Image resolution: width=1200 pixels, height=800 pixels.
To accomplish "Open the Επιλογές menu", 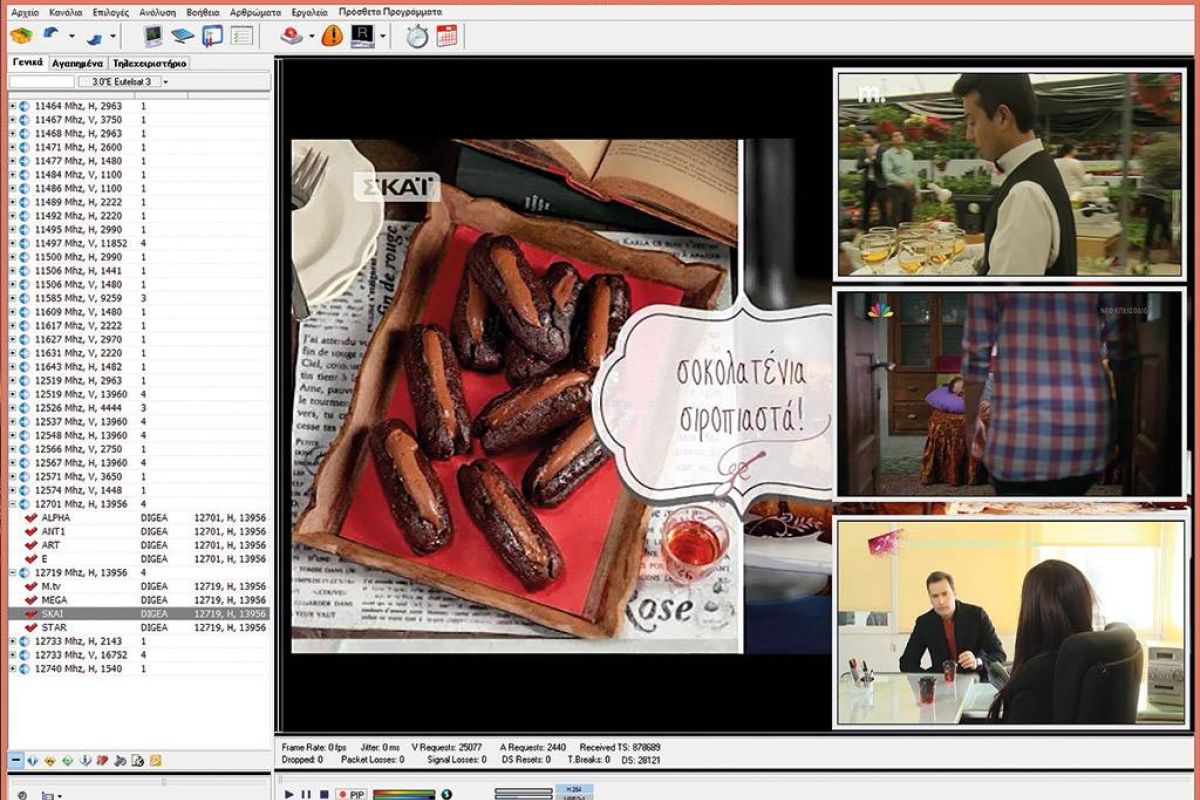I will coord(110,12).
